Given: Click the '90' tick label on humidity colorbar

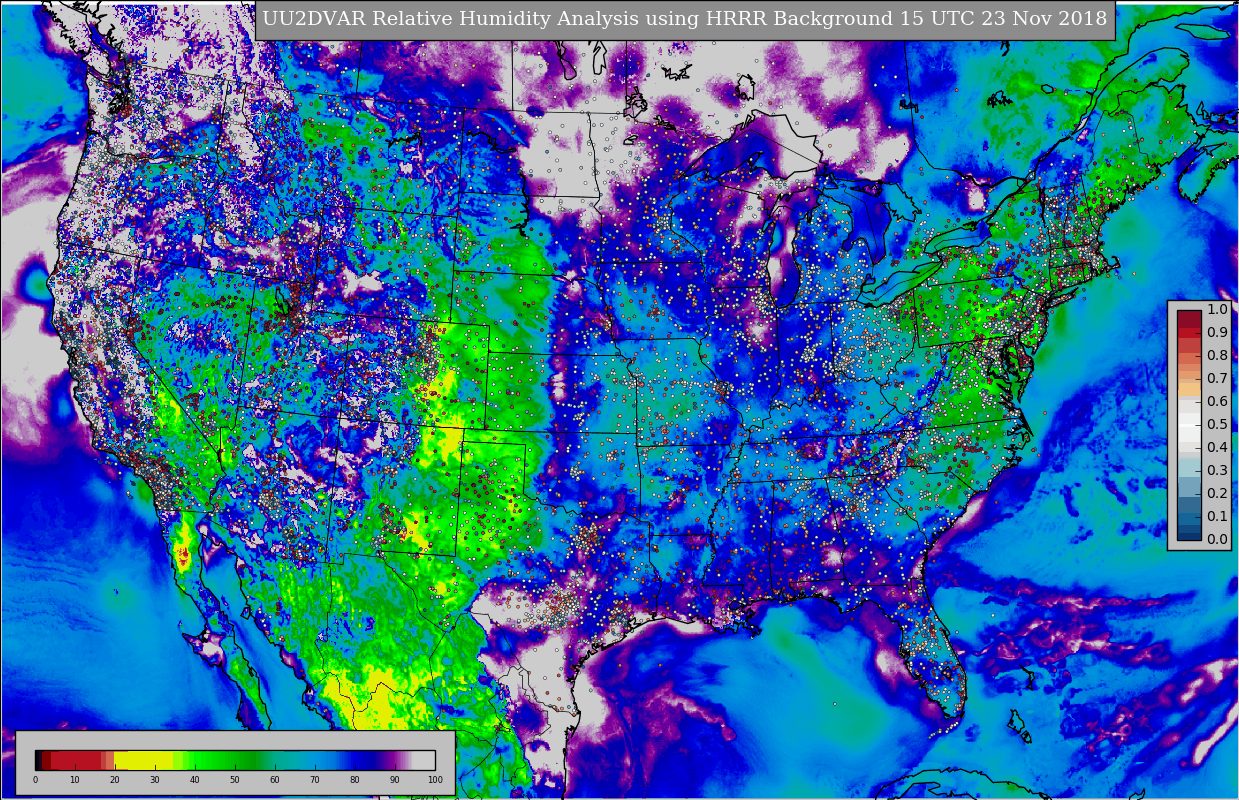Looking at the screenshot, I should (x=395, y=780).
